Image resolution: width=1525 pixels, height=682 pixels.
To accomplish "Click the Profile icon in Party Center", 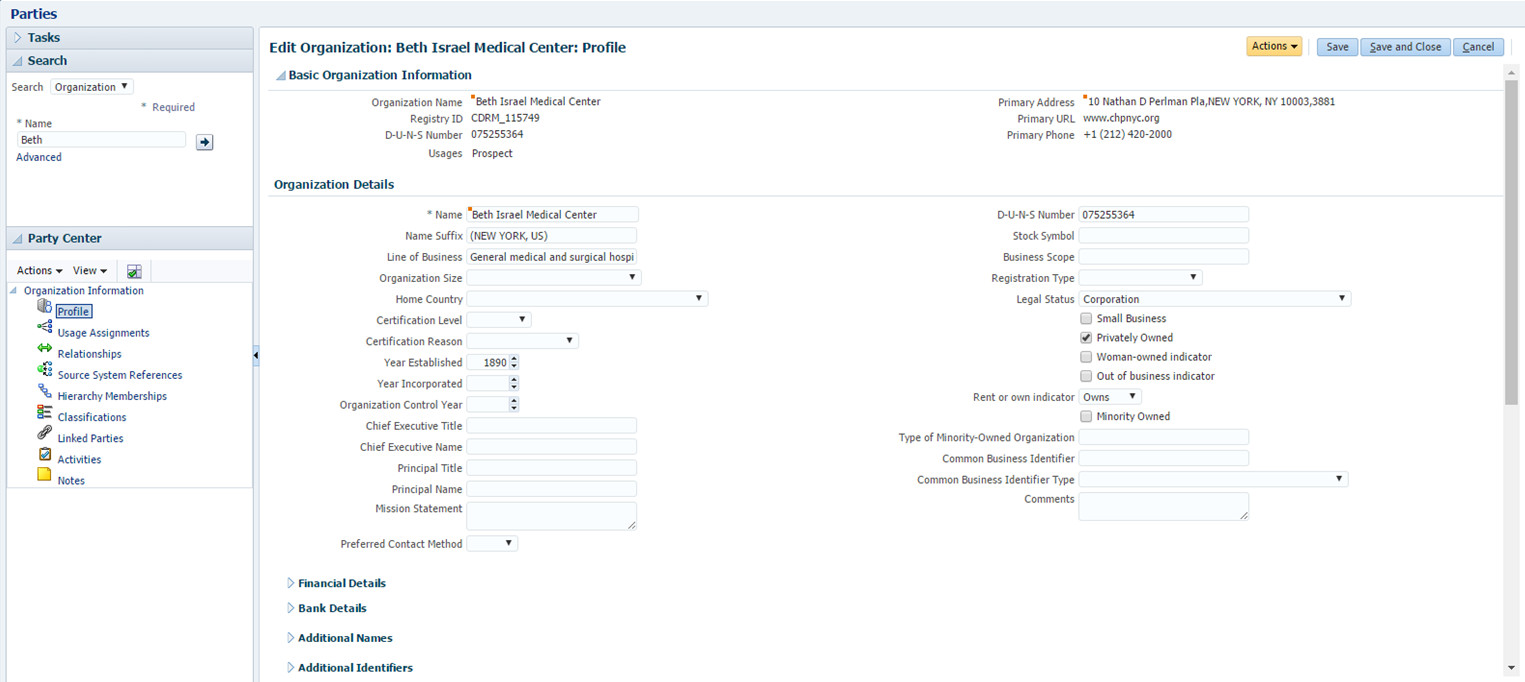I will point(44,306).
